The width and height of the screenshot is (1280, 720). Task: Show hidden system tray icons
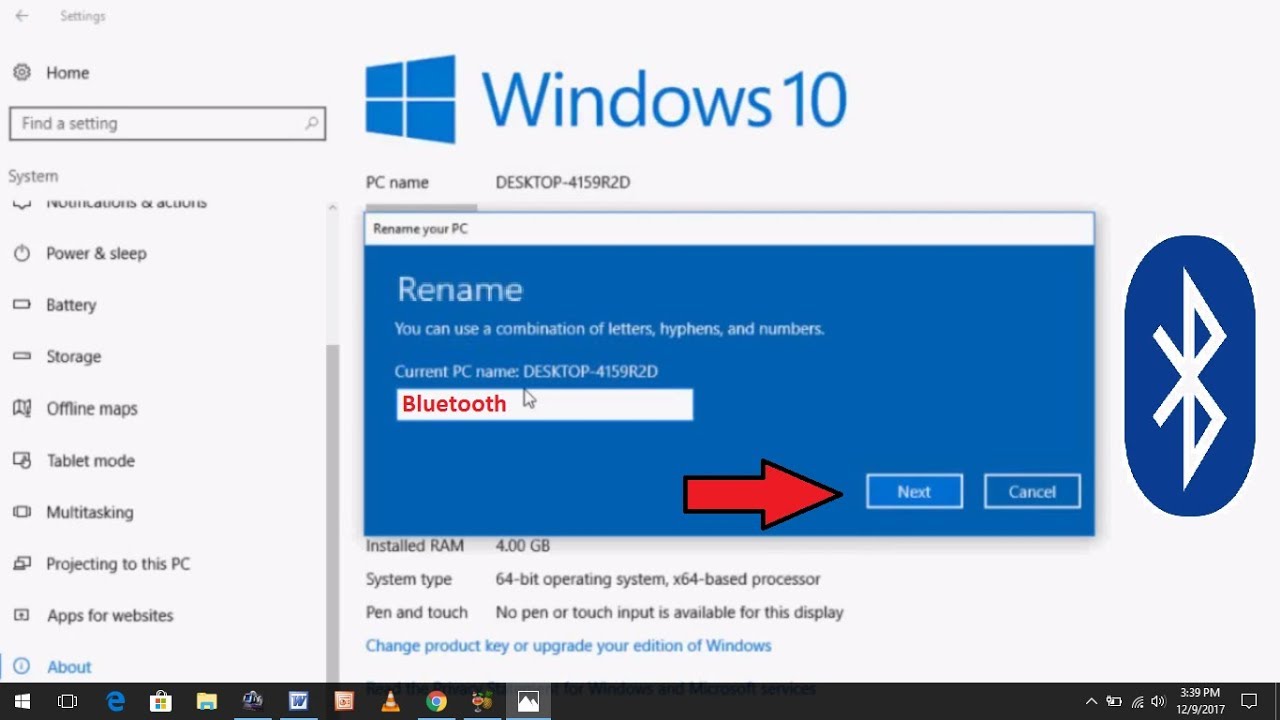tap(1091, 701)
